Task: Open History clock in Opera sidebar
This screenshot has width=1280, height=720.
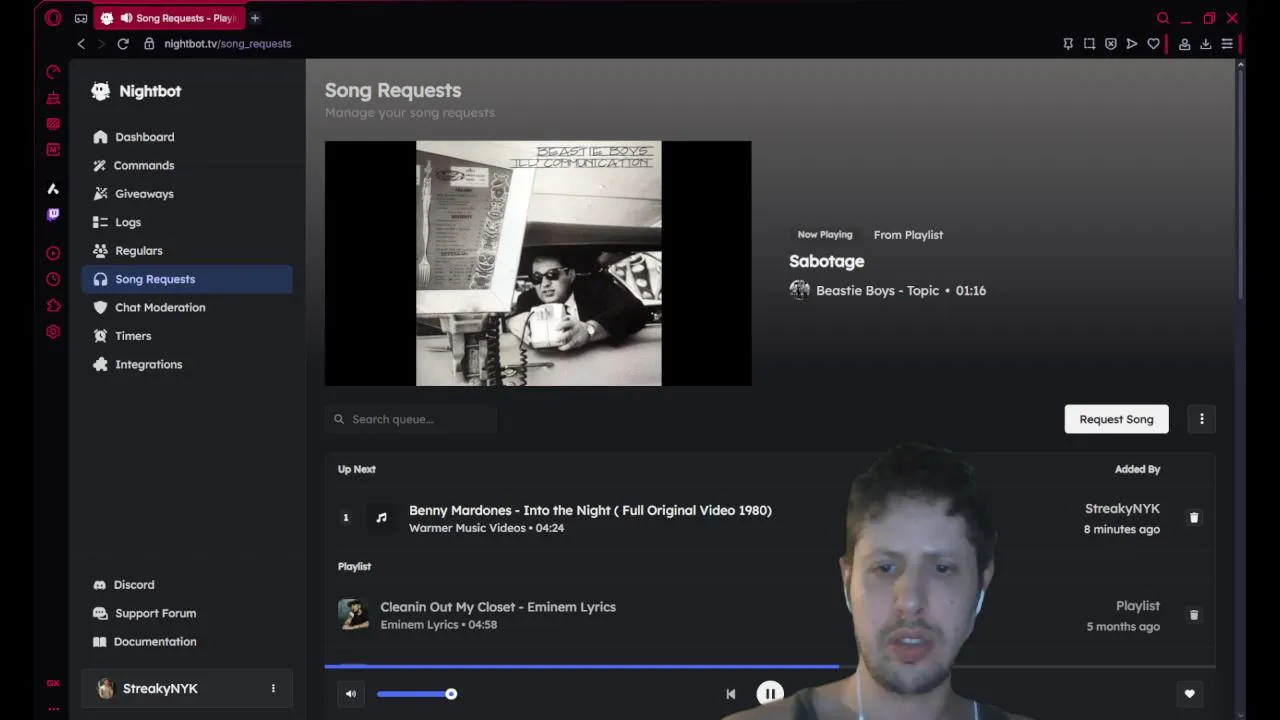Action: point(53,279)
